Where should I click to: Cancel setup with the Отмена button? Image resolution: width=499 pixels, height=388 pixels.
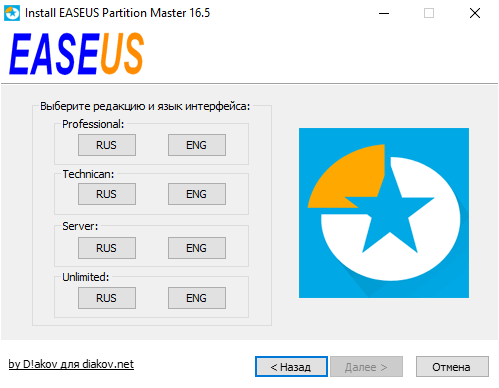click(452, 367)
